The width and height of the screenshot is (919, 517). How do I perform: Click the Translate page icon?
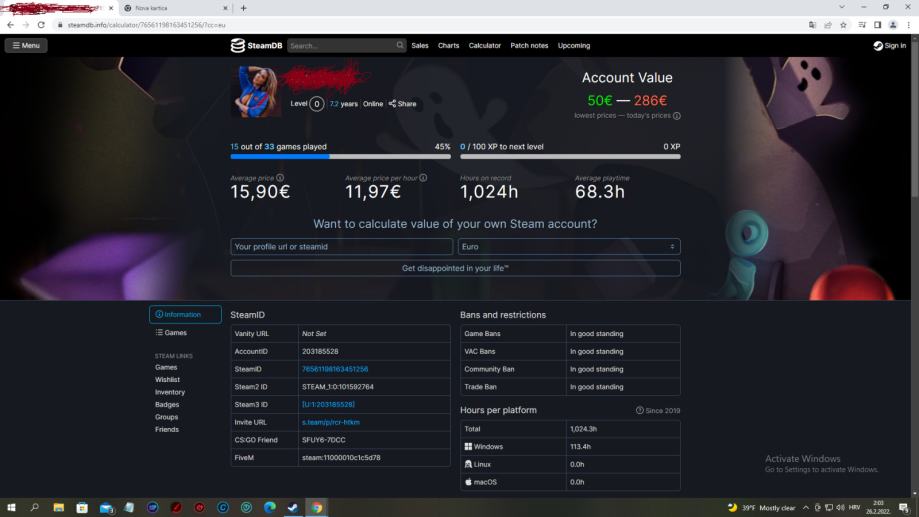pyautogui.click(x=812, y=25)
